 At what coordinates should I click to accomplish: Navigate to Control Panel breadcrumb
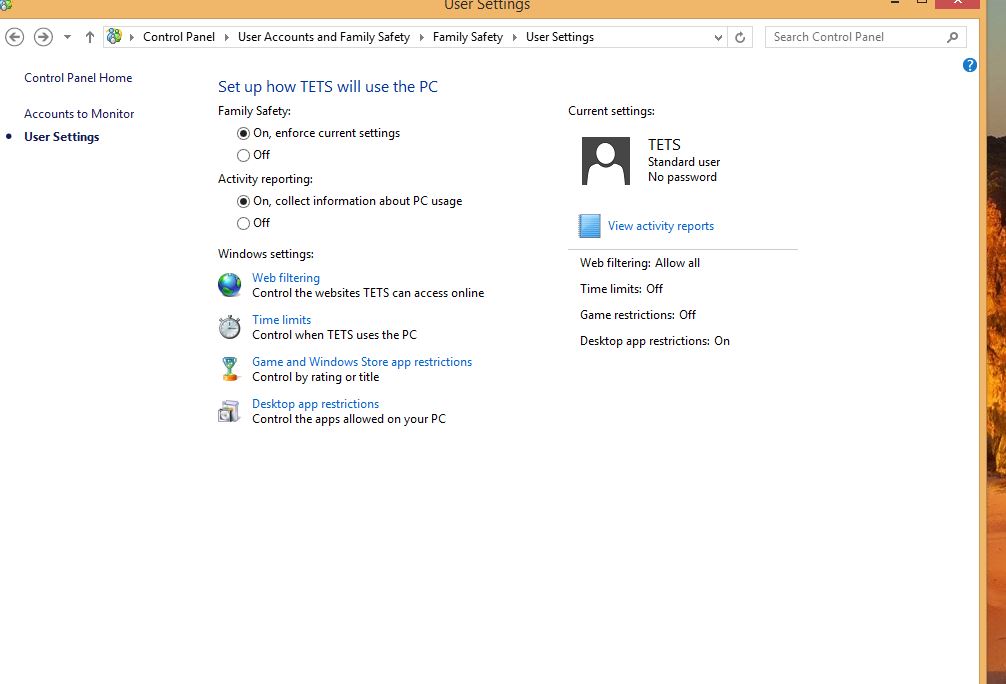(x=179, y=37)
